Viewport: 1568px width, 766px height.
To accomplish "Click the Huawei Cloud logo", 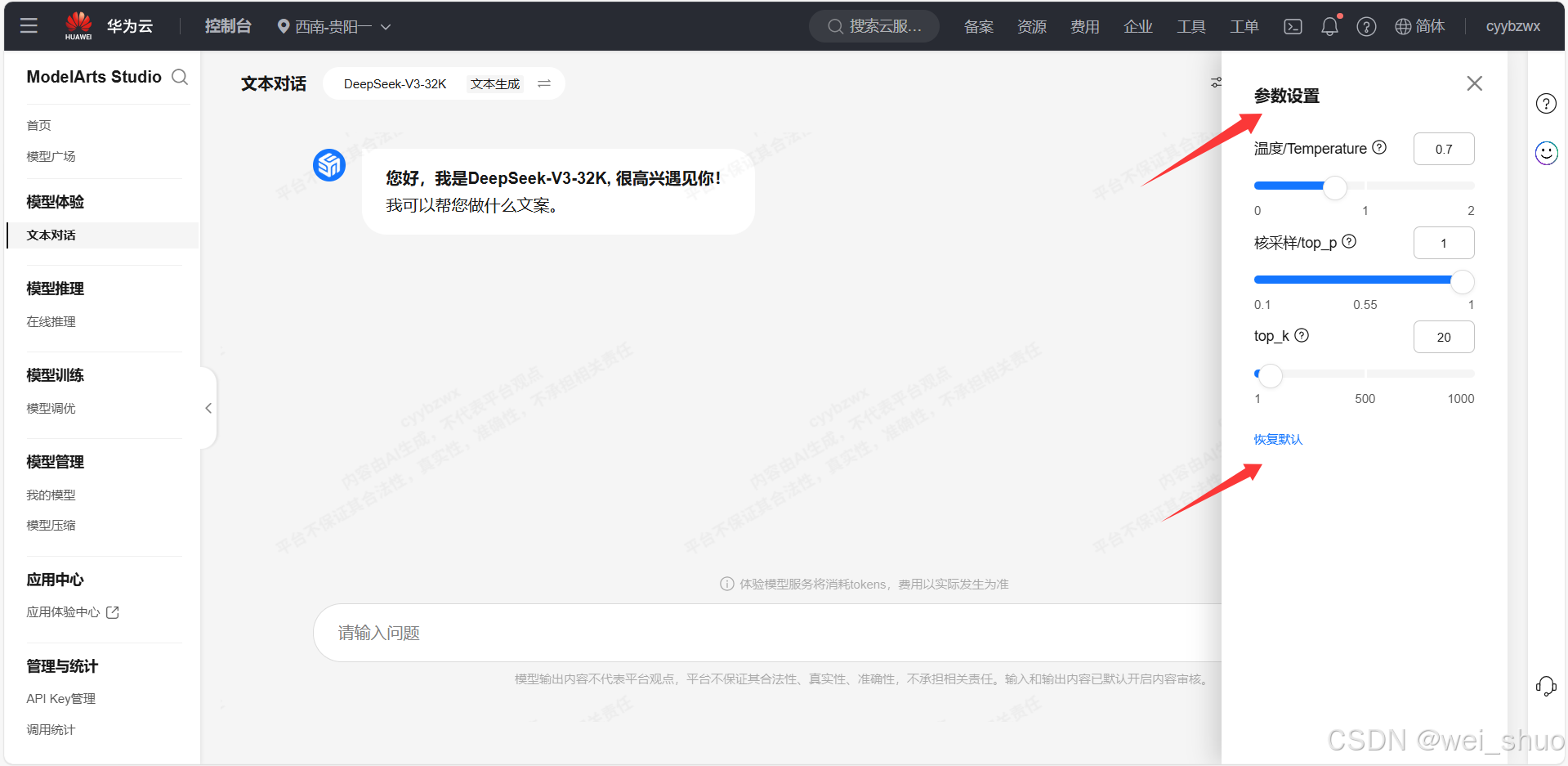I will point(78,25).
